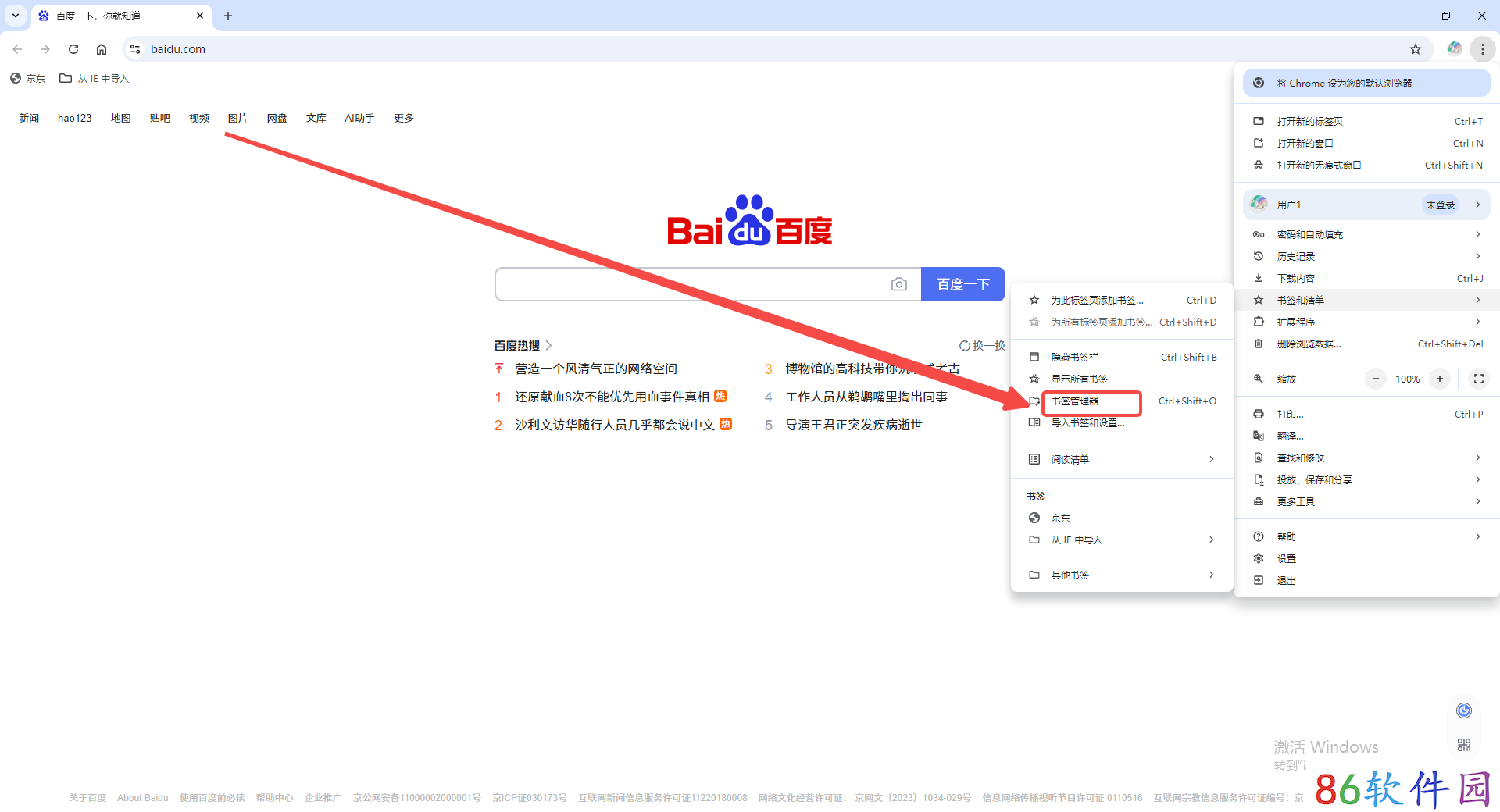Bookmark this page with the star icon

(1416, 49)
